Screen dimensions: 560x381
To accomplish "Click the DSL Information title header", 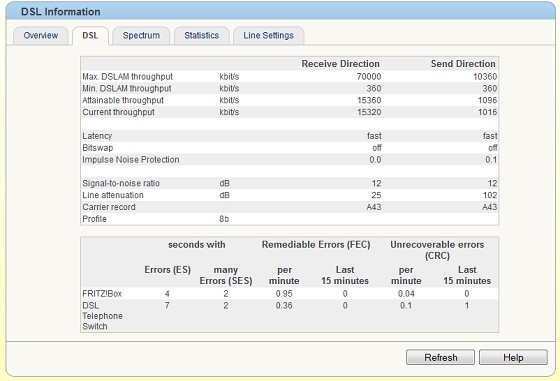I will tap(60, 12).
